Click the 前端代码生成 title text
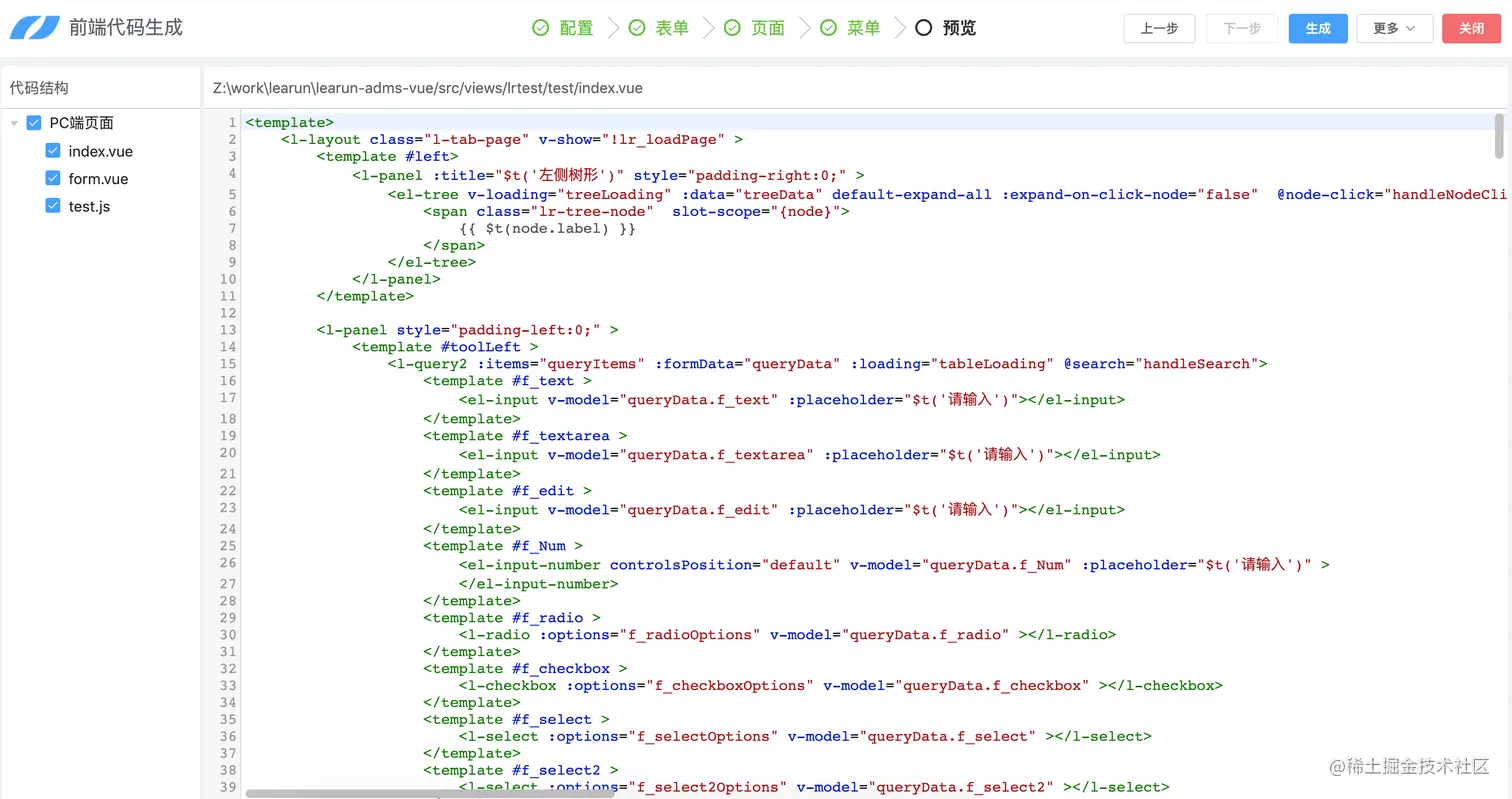This screenshot has width=1512, height=799. (x=126, y=28)
